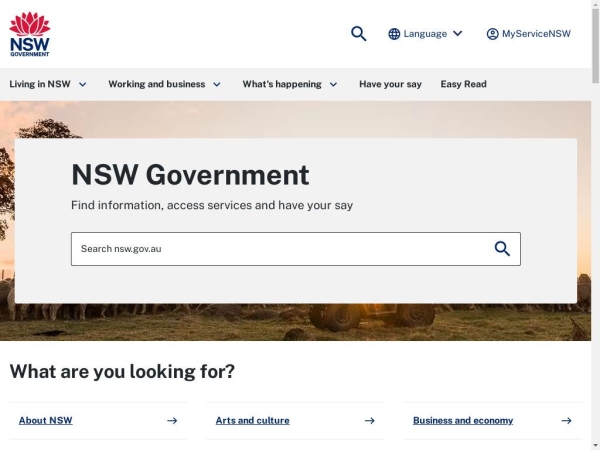The width and height of the screenshot is (600, 450).
Task: Click the arrow beside Arts and culture
Action: (x=370, y=421)
